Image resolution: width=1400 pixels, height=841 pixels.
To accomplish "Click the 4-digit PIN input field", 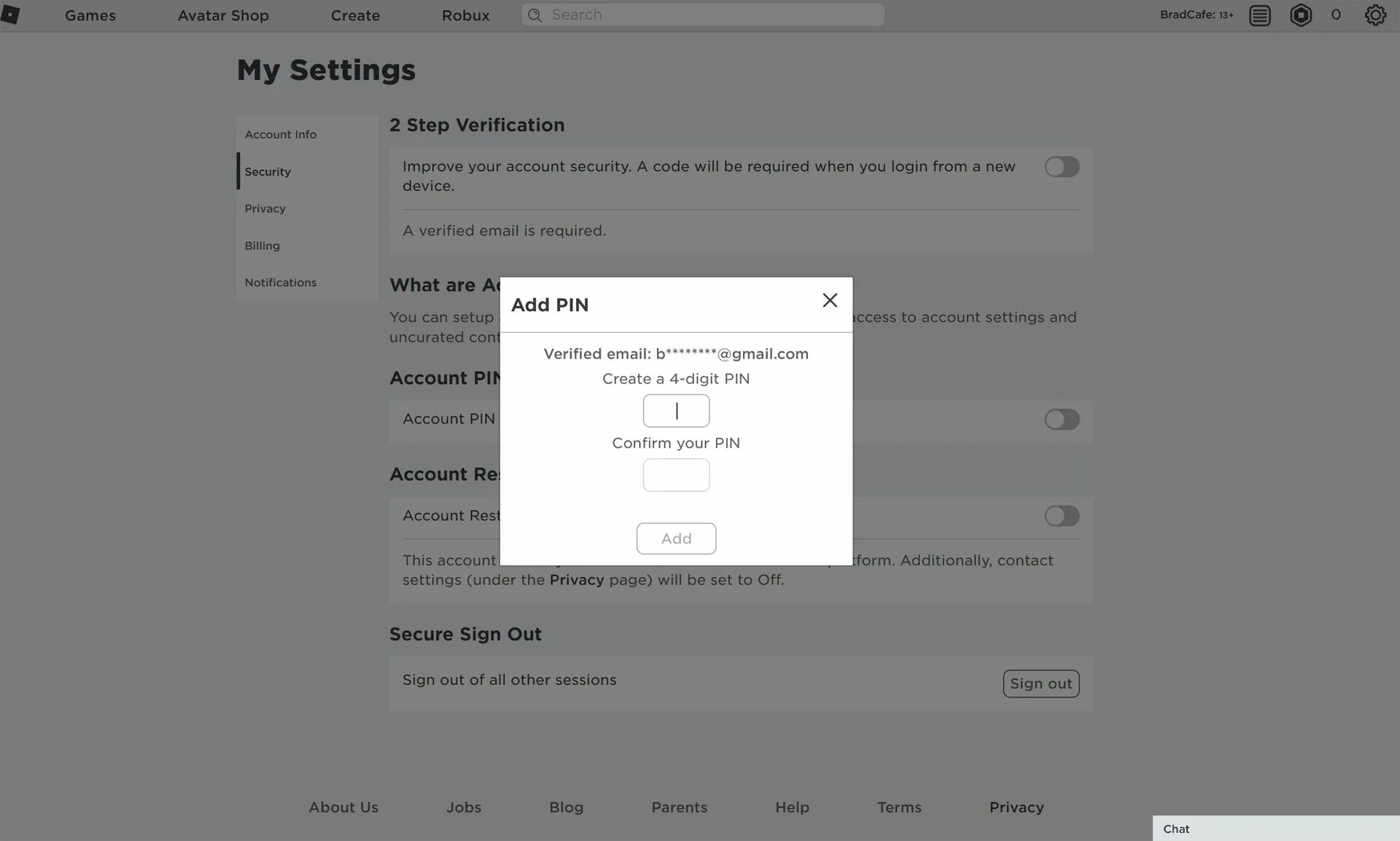I will coord(676,410).
